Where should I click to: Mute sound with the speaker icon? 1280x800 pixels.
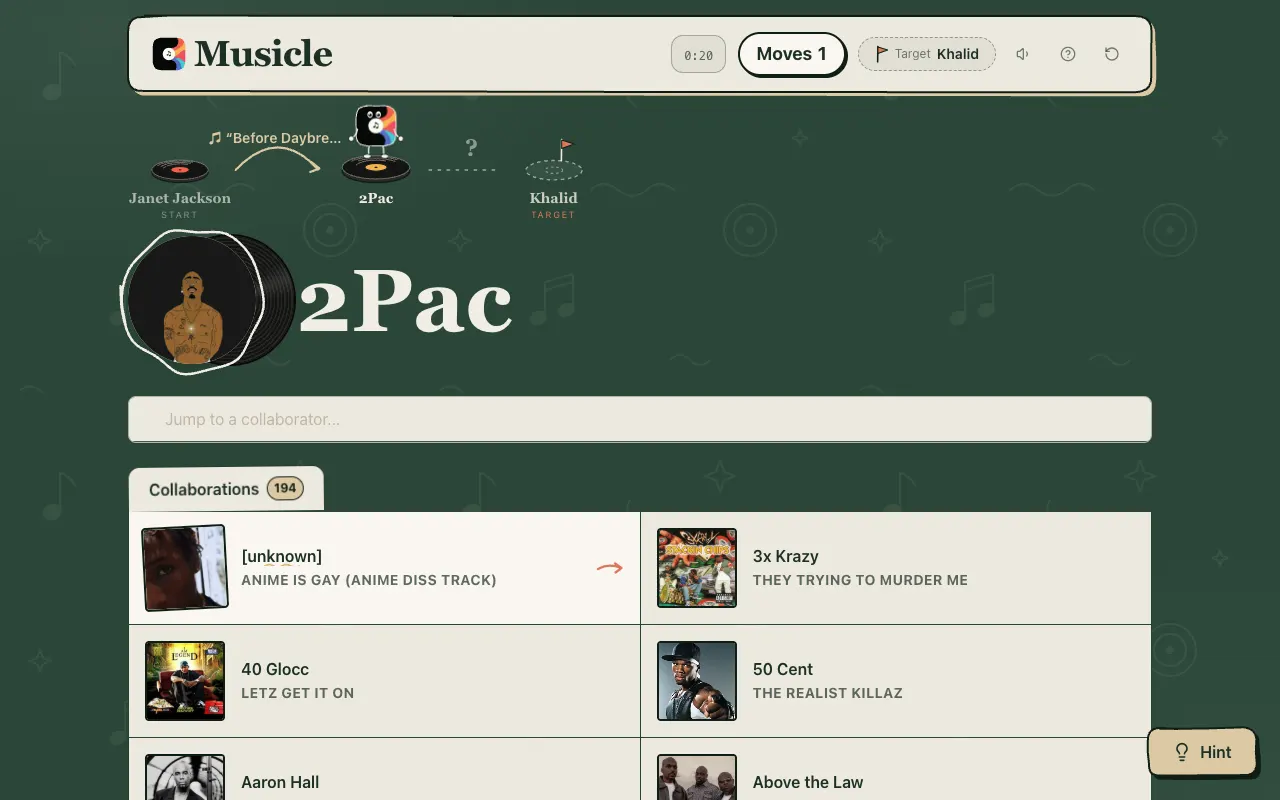(x=1022, y=54)
